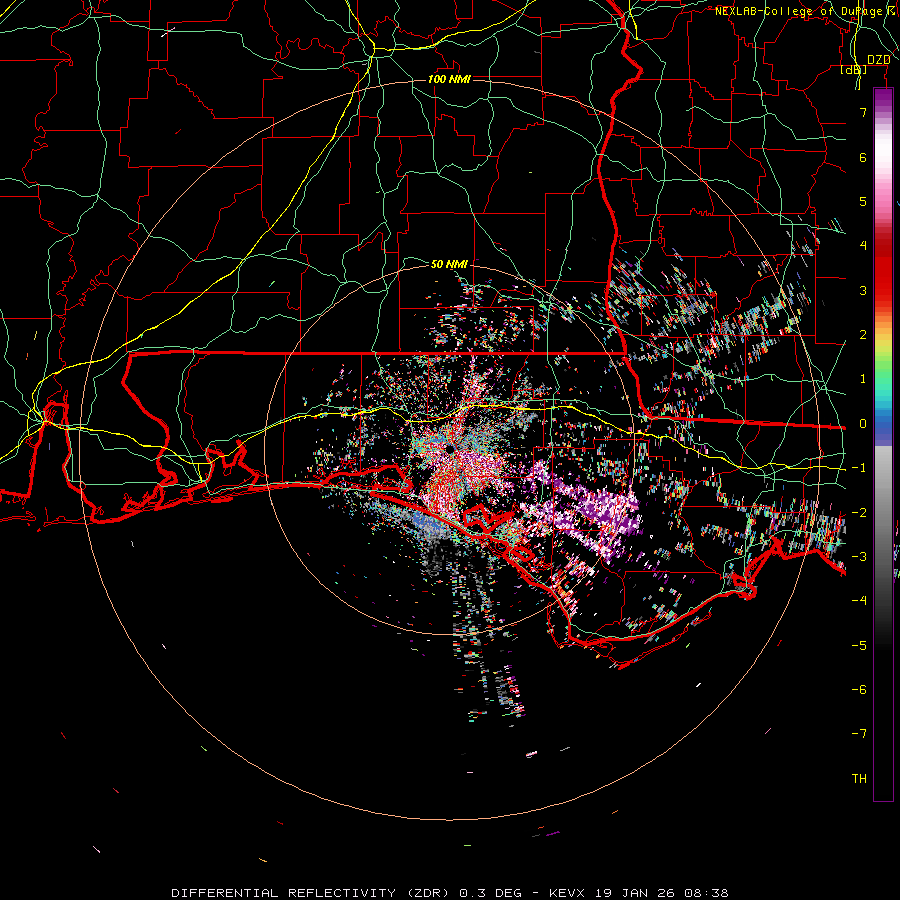Click the 100 NMI range ring label

[x=449, y=79]
